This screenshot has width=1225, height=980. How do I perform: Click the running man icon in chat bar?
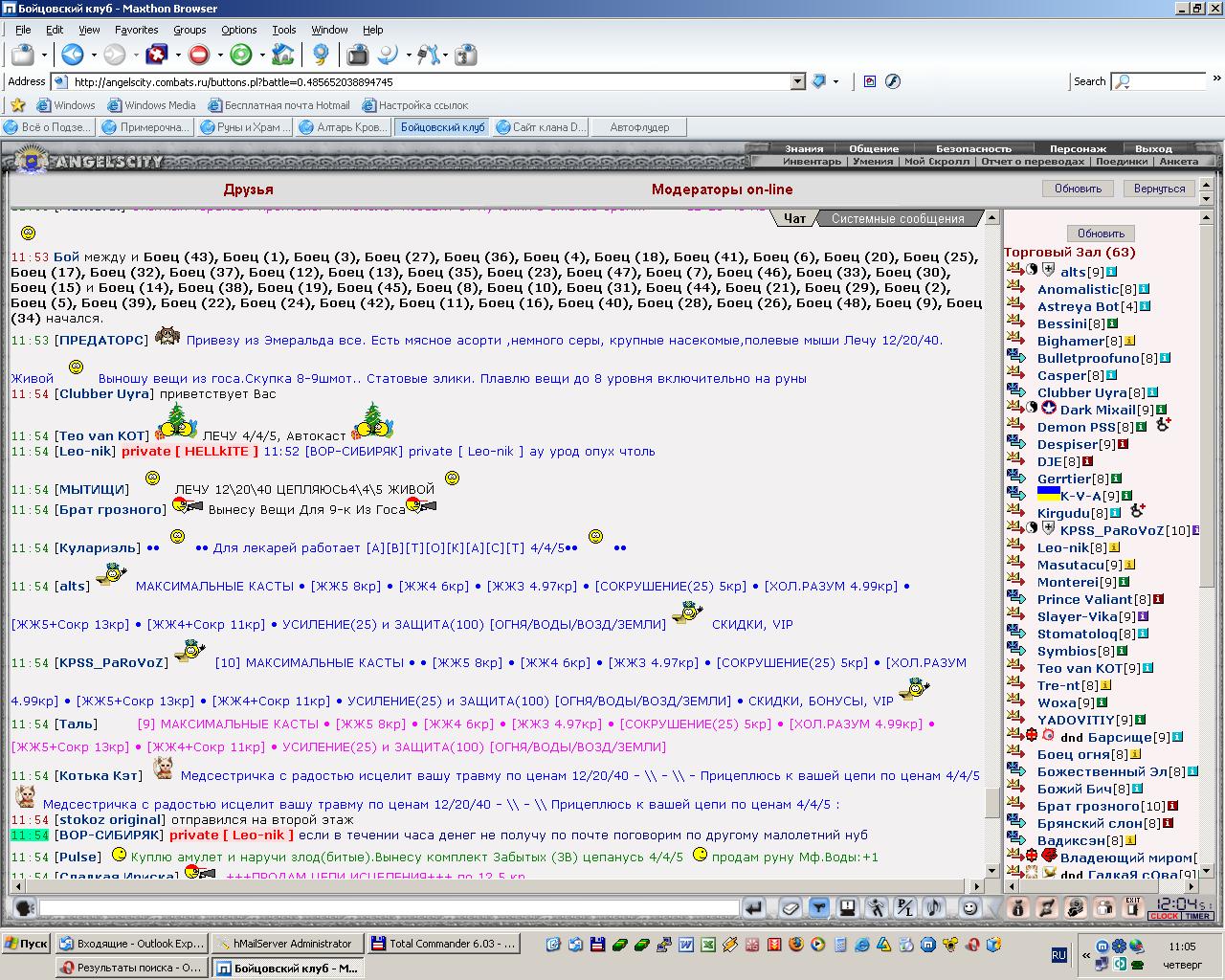pyautogui.click(x=876, y=907)
